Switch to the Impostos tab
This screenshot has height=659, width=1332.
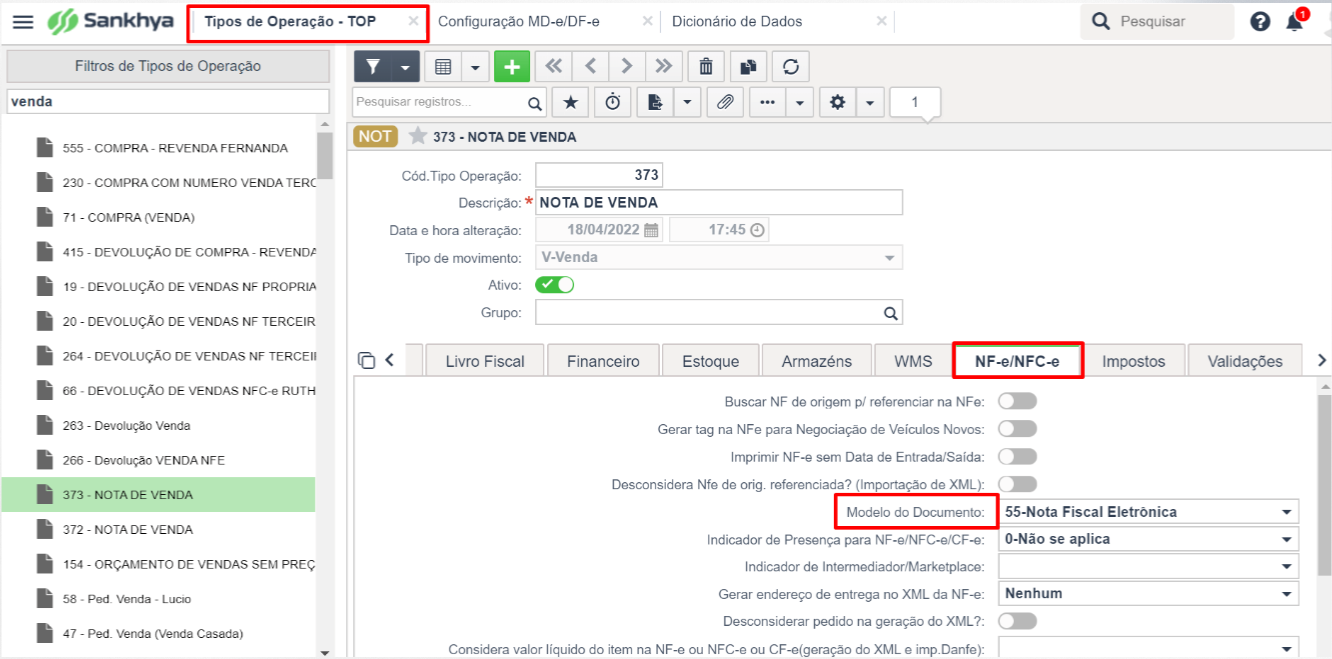coord(1135,360)
